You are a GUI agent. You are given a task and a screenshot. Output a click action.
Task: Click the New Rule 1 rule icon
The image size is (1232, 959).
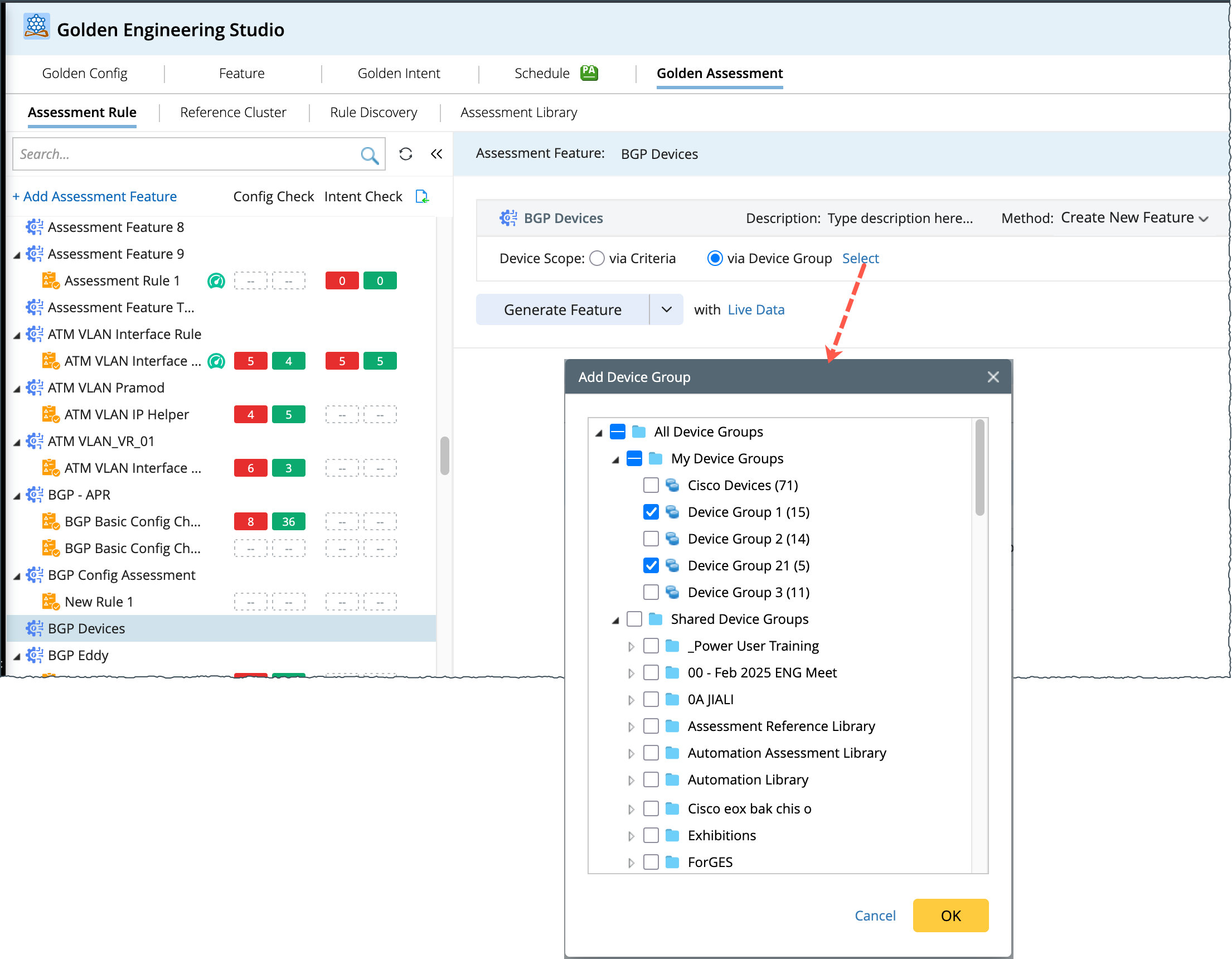click(x=51, y=602)
